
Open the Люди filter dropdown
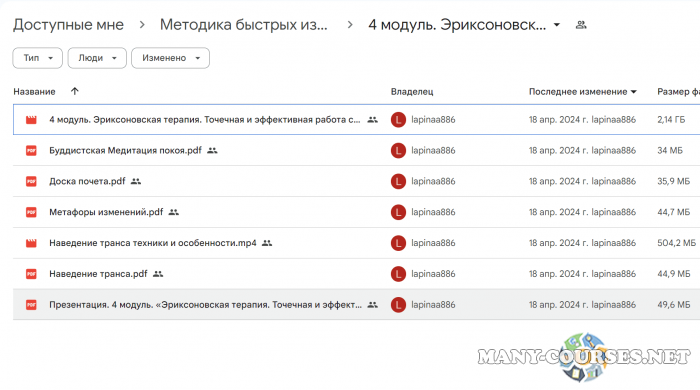point(97,58)
